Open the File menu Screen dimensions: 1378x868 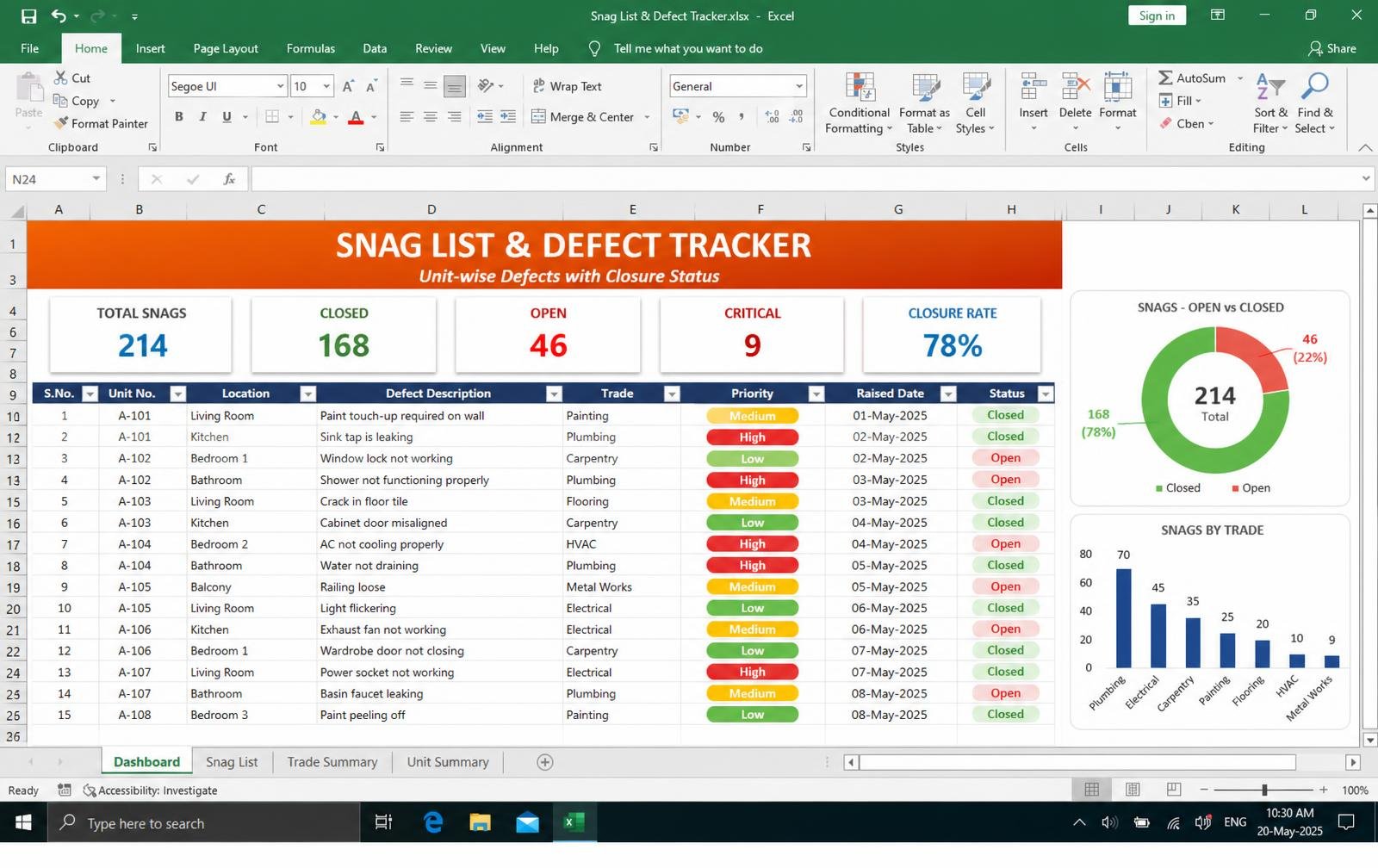pyautogui.click(x=30, y=48)
